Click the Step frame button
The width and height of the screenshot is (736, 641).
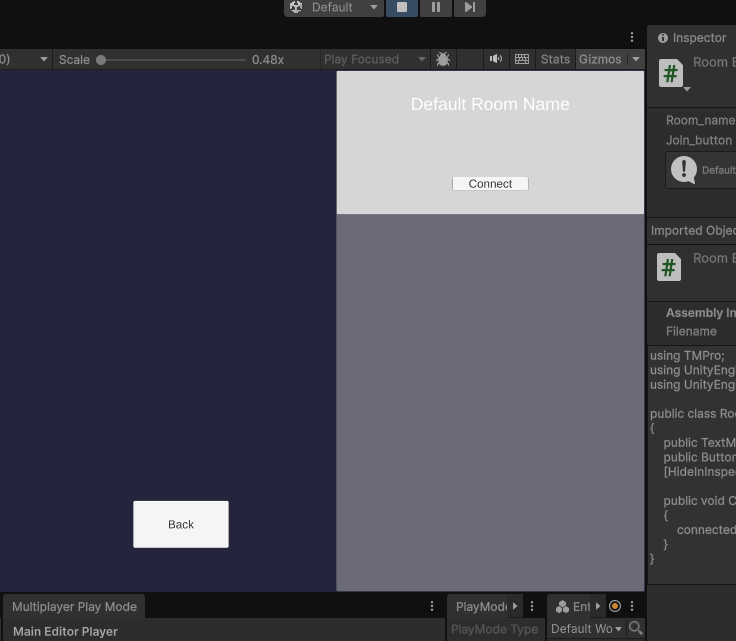point(469,7)
